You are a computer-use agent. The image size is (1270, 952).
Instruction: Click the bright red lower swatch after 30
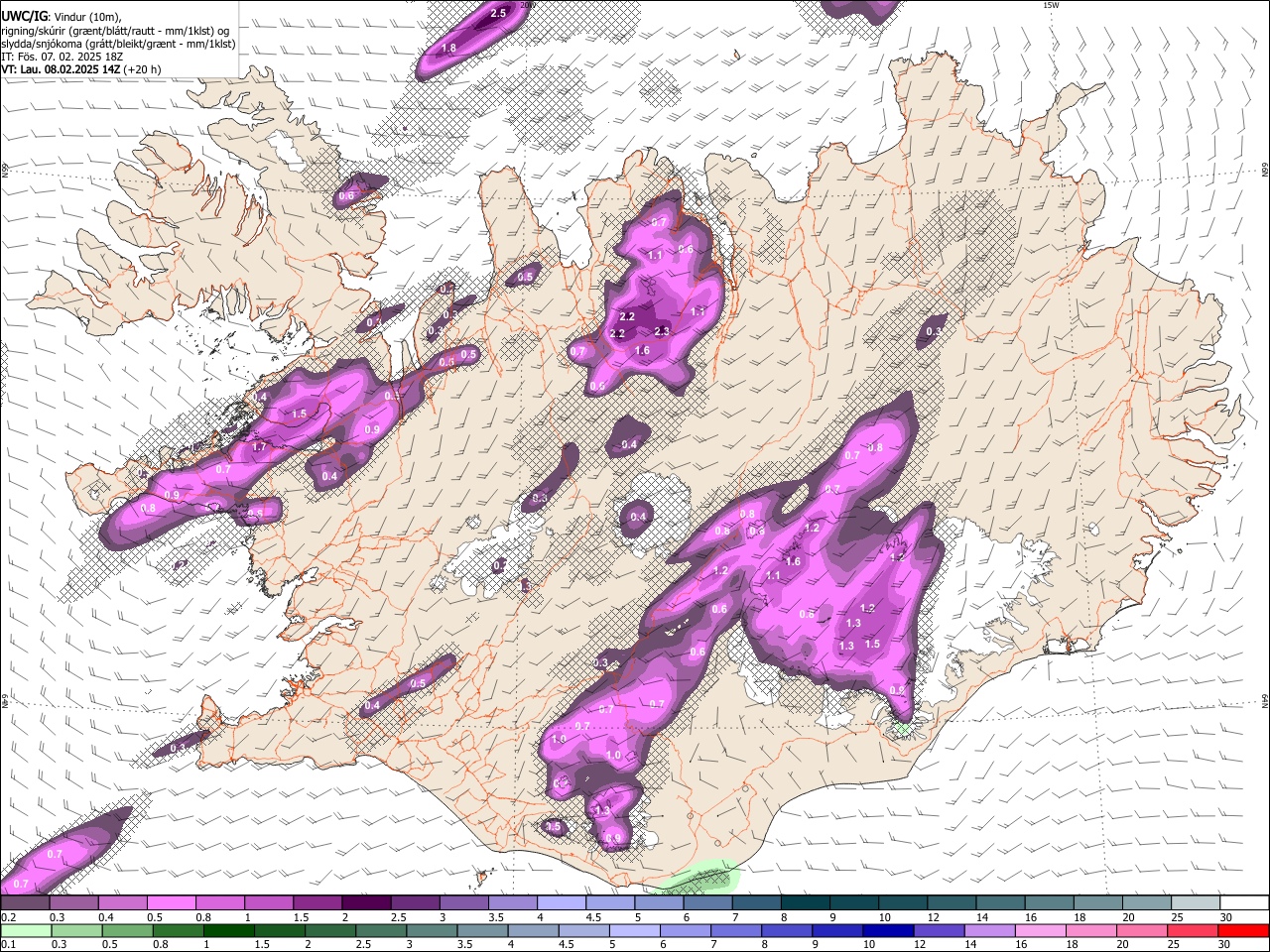click(1244, 930)
